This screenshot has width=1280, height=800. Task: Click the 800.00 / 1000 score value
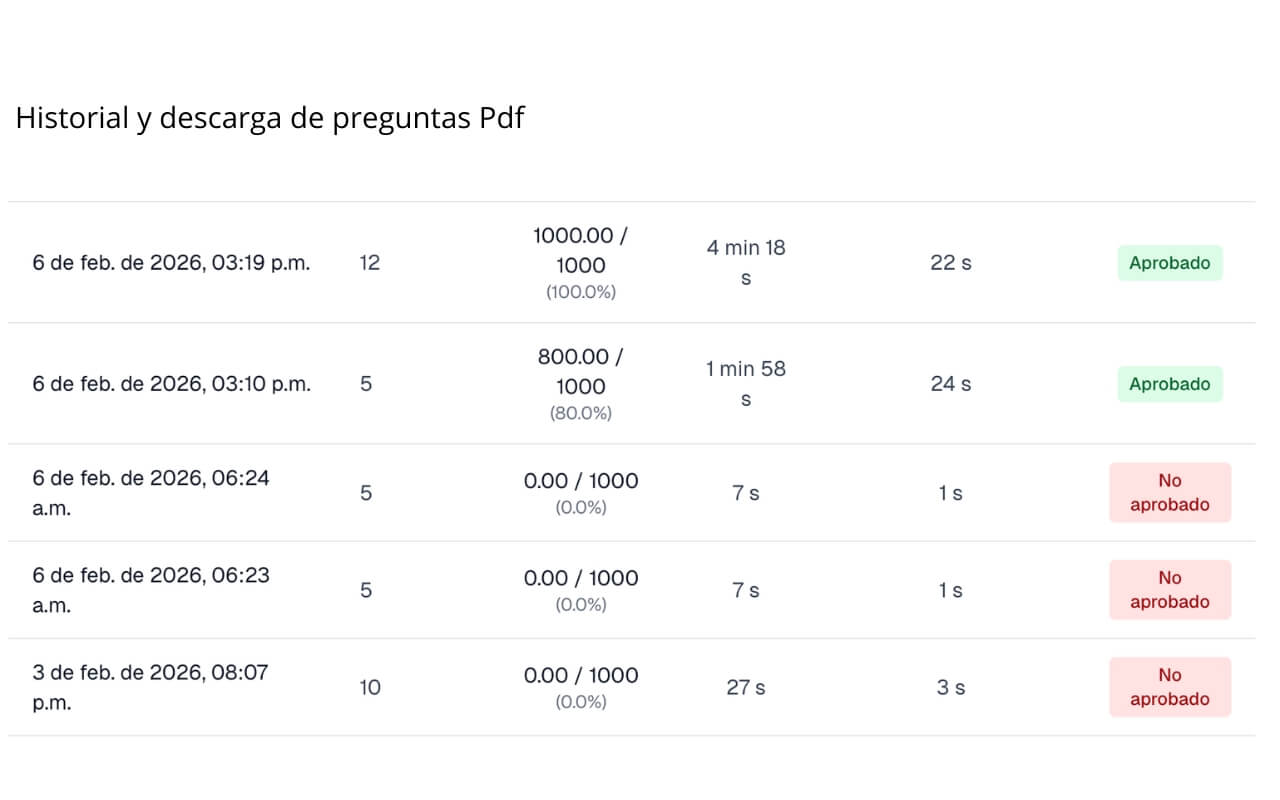580,371
